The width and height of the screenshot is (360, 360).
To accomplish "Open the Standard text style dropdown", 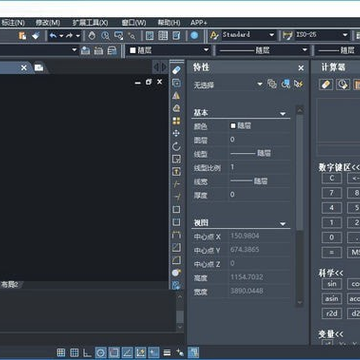I will tap(271, 35).
